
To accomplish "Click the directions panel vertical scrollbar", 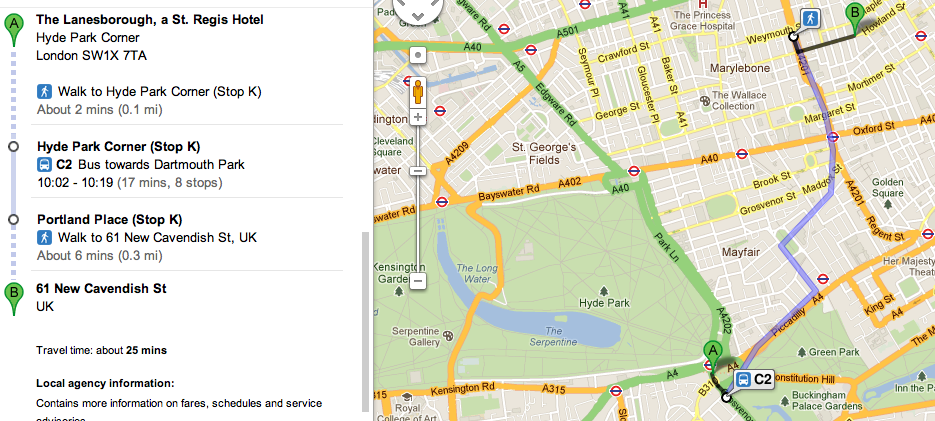I will click(x=364, y=320).
